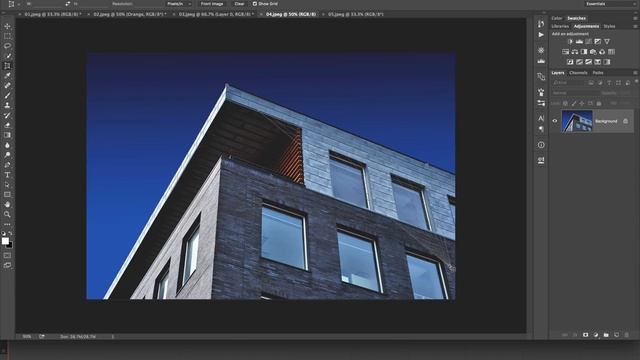The height and width of the screenshot is (360, 640).
Task: Click the Background layer lock icon
Action: pyautogui.click(x=625, y=121)
